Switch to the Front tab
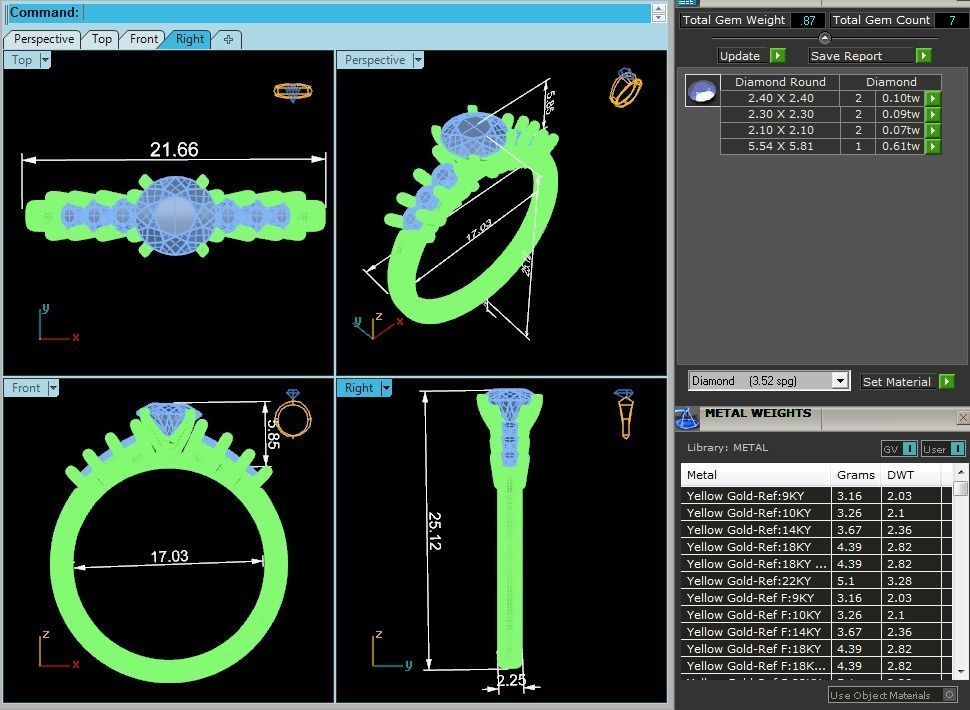 coord(144,39)
